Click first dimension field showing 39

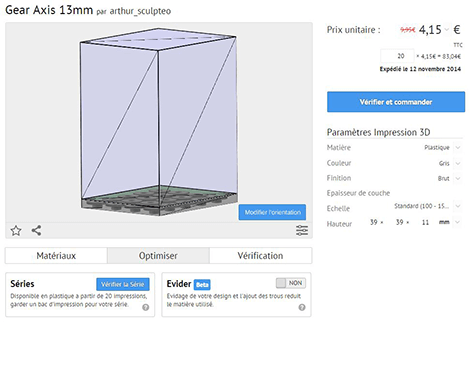pos(374,222)
